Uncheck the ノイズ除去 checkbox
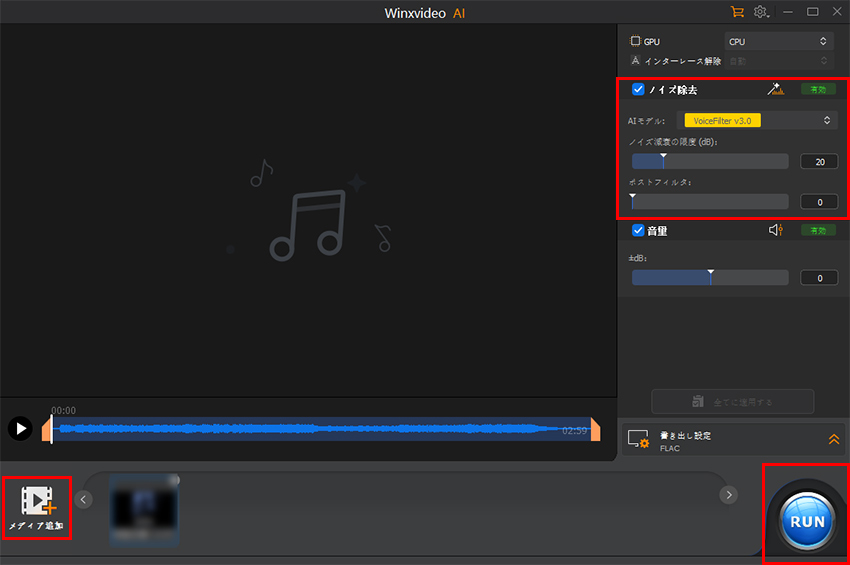 638,90
